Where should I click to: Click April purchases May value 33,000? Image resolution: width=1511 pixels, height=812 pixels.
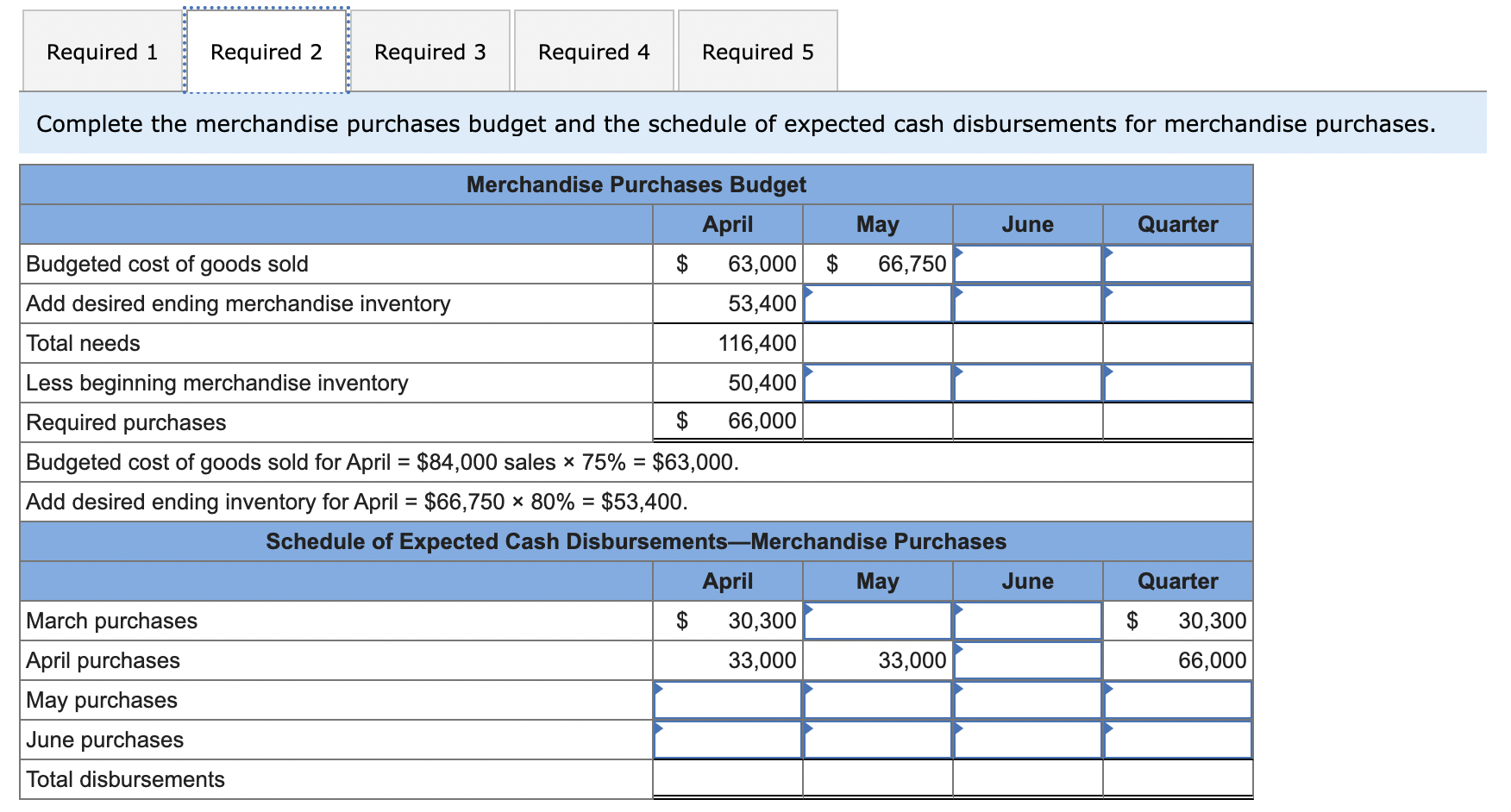912,660
